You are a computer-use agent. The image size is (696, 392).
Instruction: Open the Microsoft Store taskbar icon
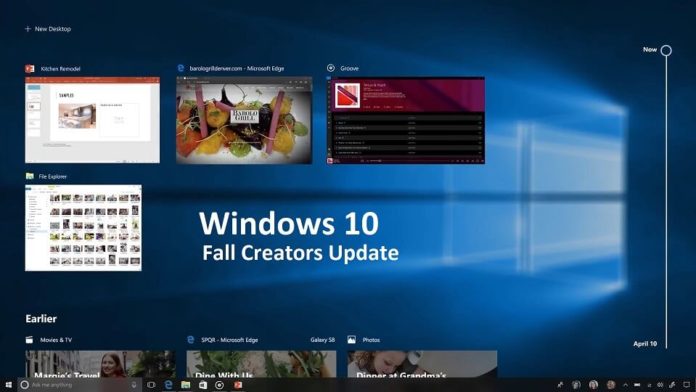click(x=203, y=385)
